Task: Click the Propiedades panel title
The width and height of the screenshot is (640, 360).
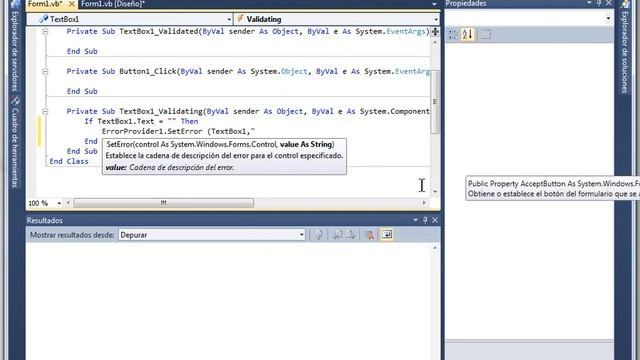Action: (x=466, y=4)
